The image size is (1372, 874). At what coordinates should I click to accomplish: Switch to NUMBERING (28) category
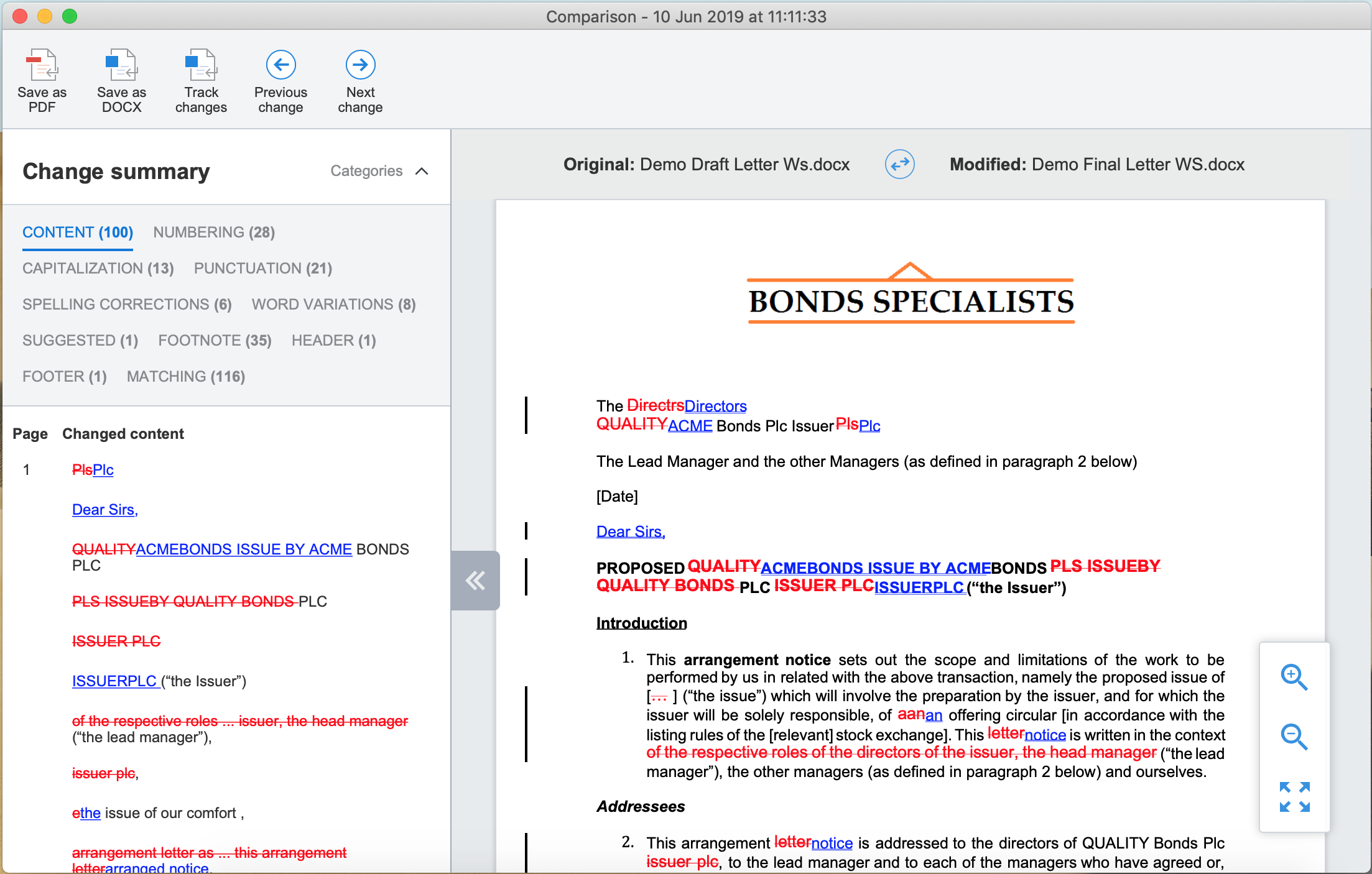[x=214, y=232]
